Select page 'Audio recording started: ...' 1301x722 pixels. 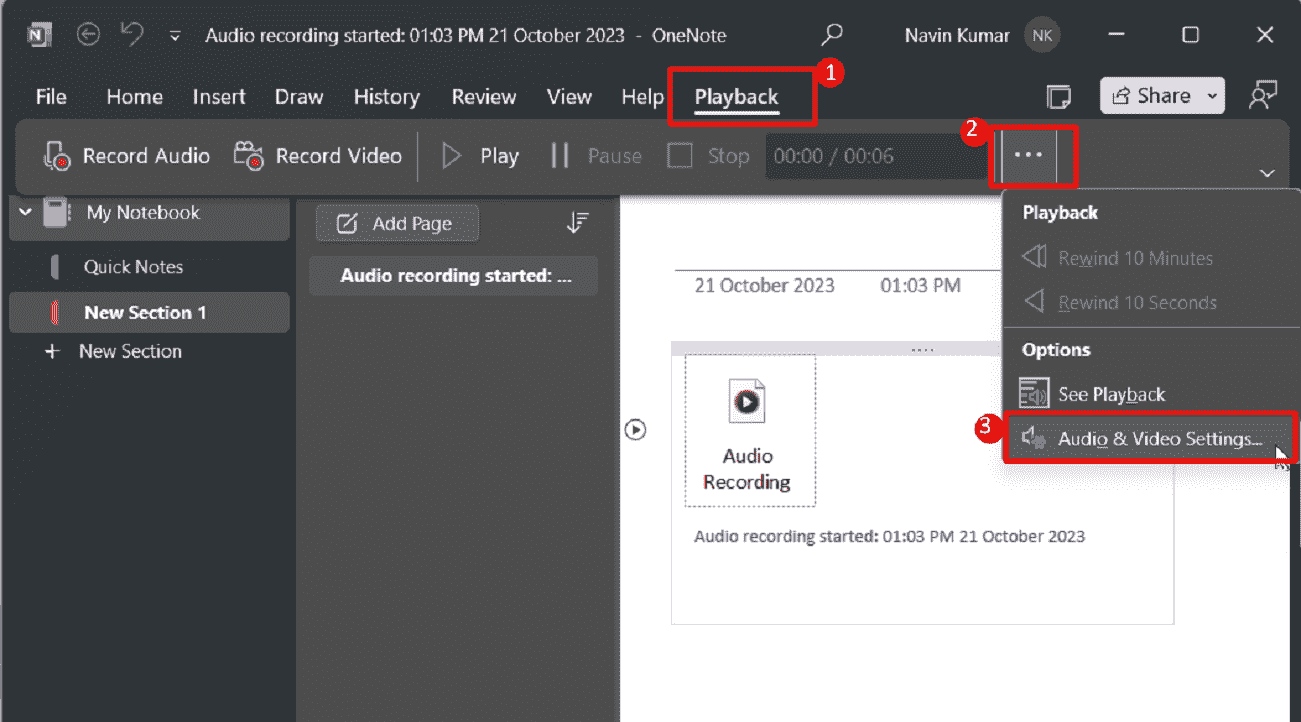453,276
